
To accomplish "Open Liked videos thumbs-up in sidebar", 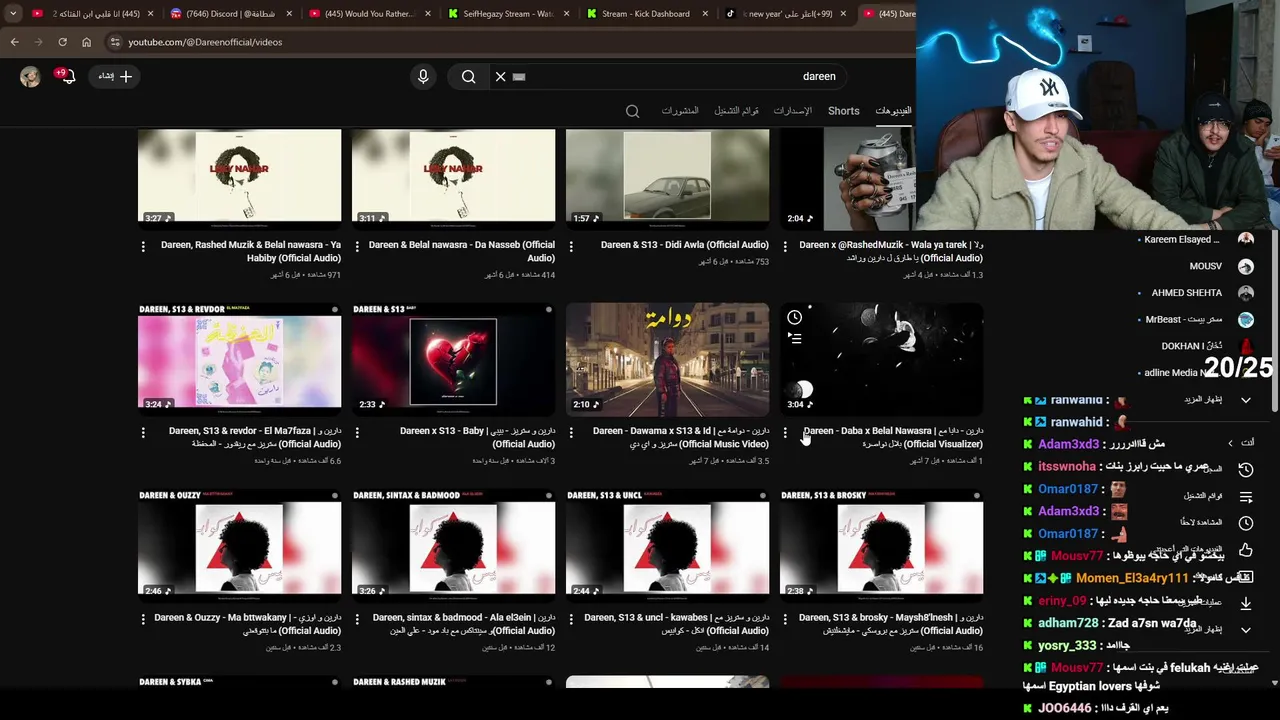I will pos(1245,550).
